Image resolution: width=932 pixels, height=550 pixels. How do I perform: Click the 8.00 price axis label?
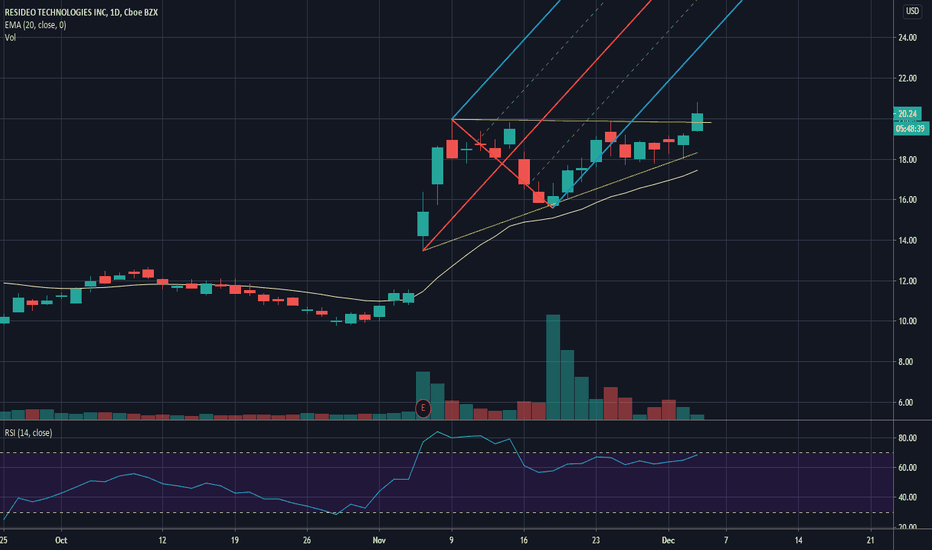pyautogui.click(x=906, y=362)
